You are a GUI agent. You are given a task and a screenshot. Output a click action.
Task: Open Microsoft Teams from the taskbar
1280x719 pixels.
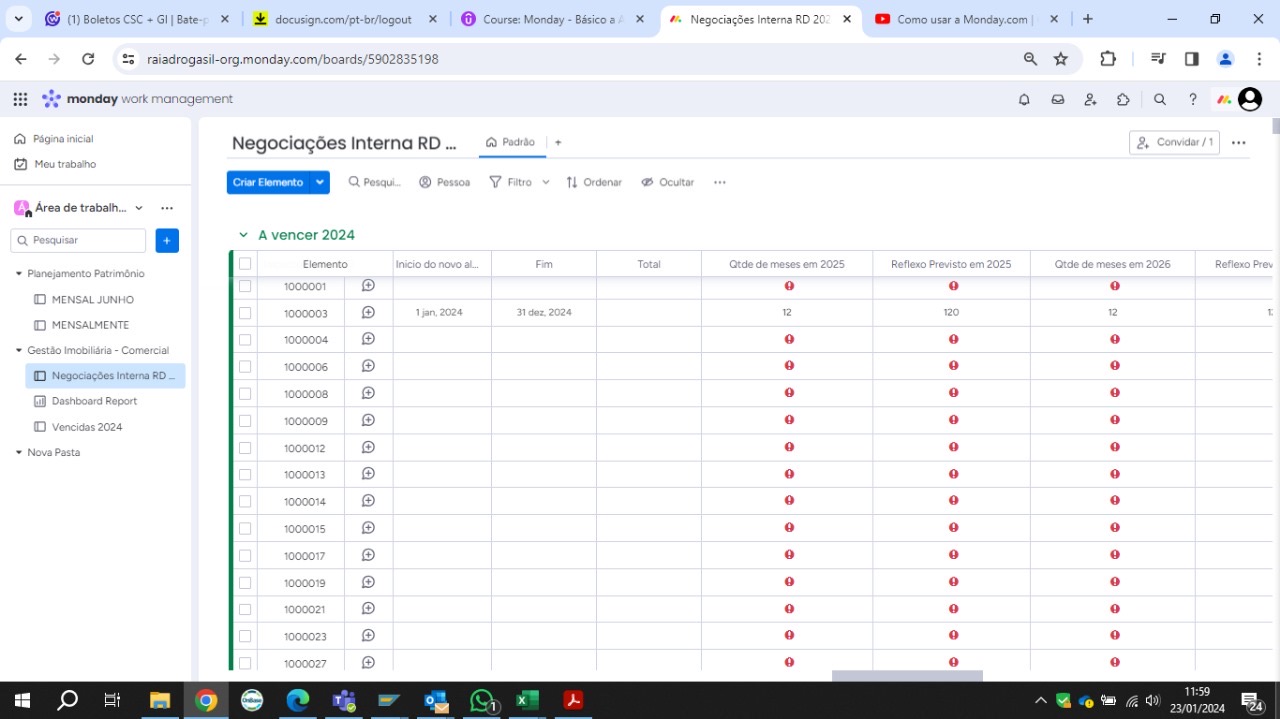pyautogui.click(x=344, y=700)
